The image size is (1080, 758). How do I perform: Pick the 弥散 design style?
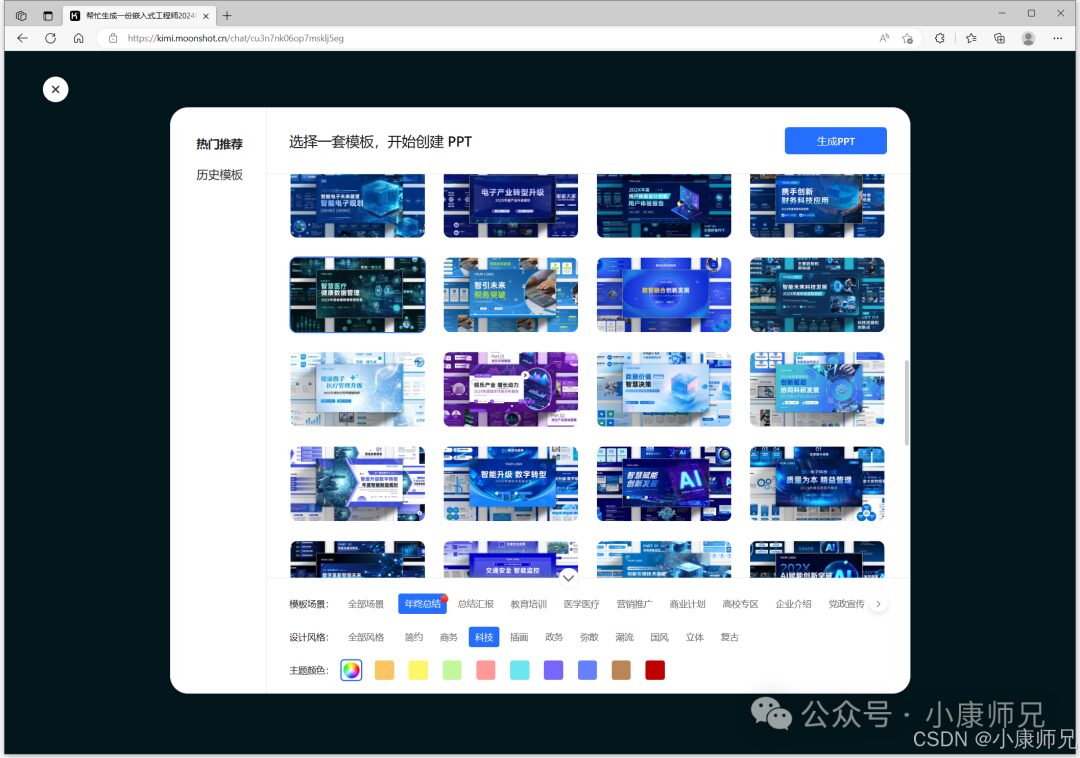[x=589, y=637]
